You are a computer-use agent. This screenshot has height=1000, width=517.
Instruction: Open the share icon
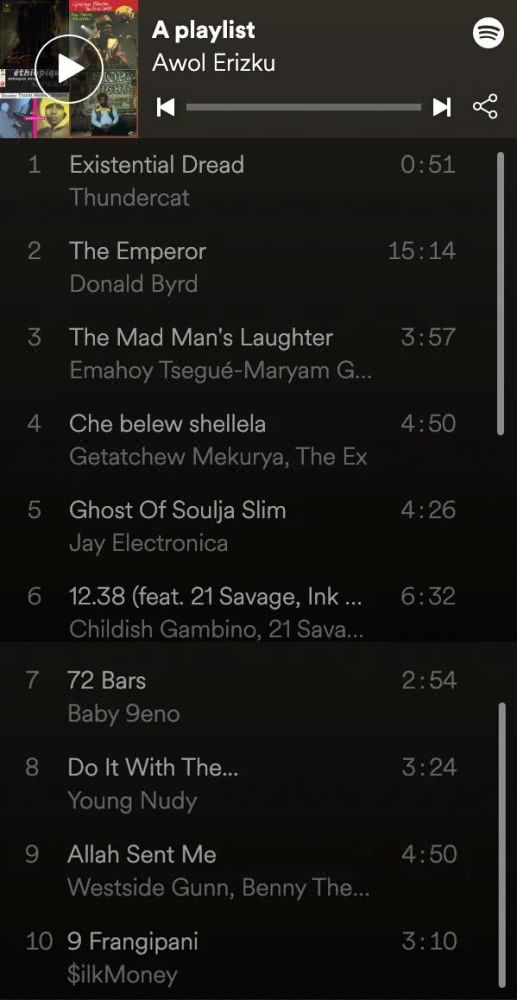[485, 107]
